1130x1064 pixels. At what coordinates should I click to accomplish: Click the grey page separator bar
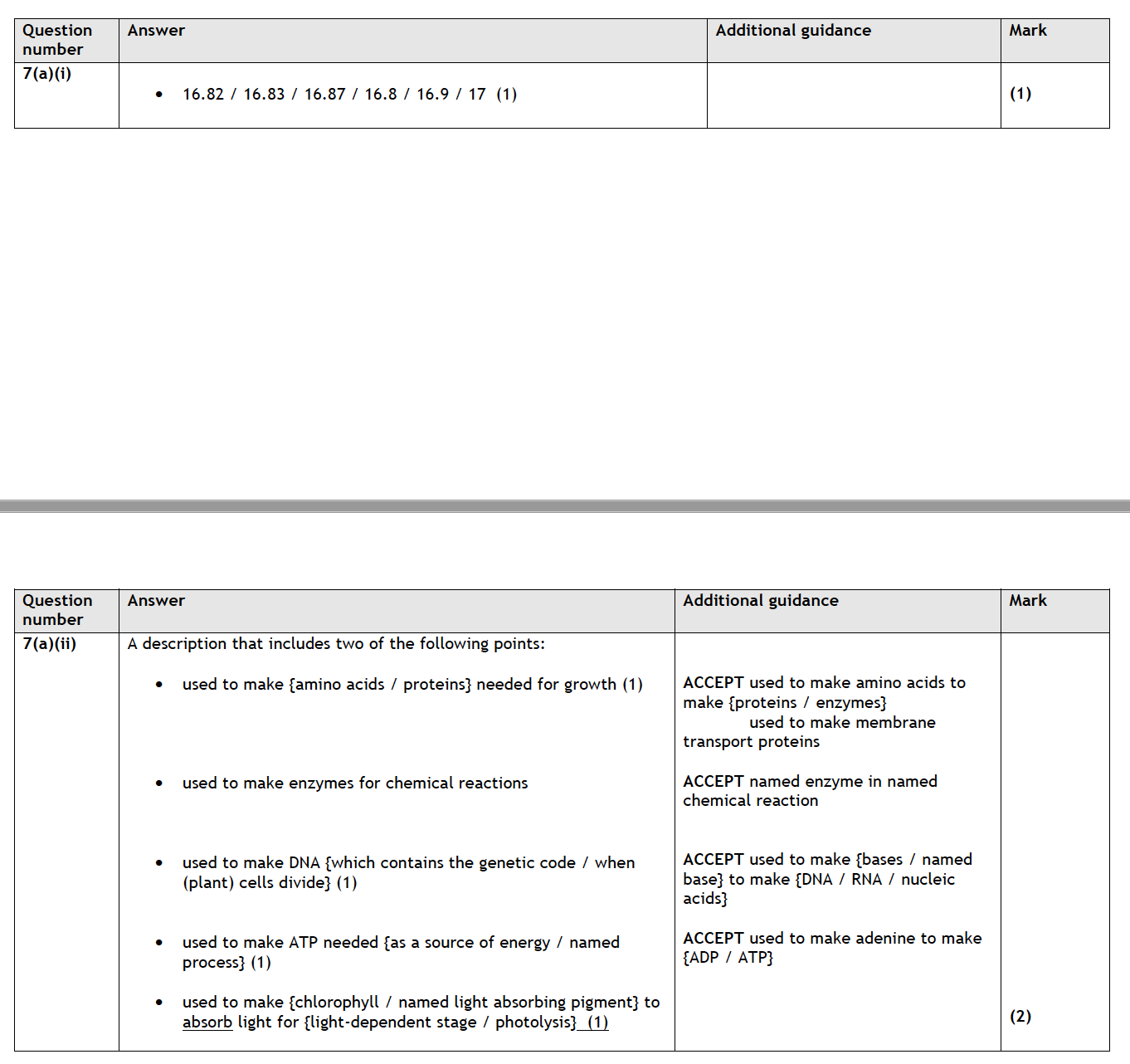point(565,505)
